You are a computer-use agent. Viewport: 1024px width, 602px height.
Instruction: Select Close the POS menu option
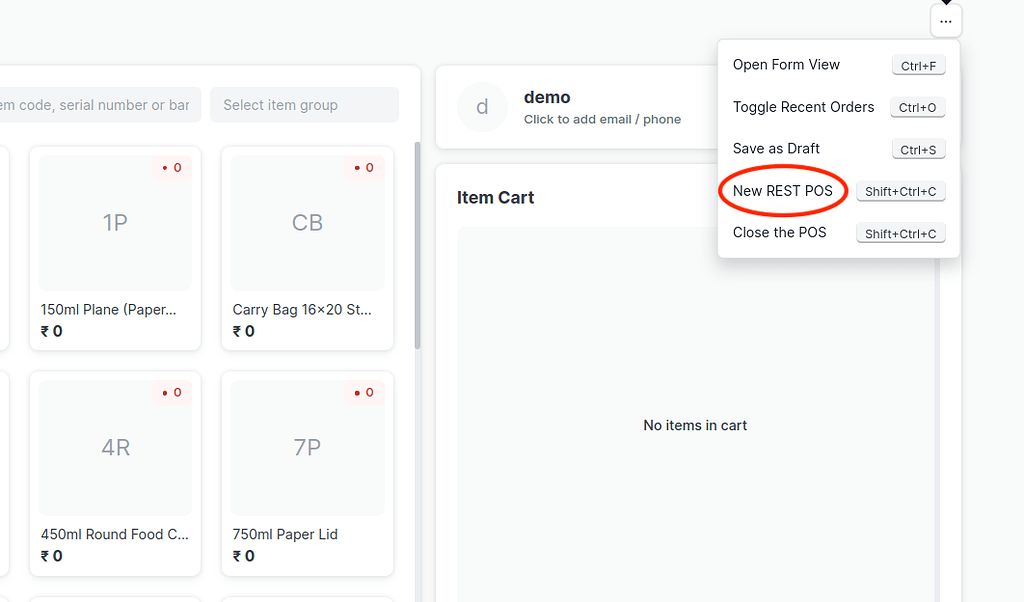pyautogui.click(x=779, y=232)
